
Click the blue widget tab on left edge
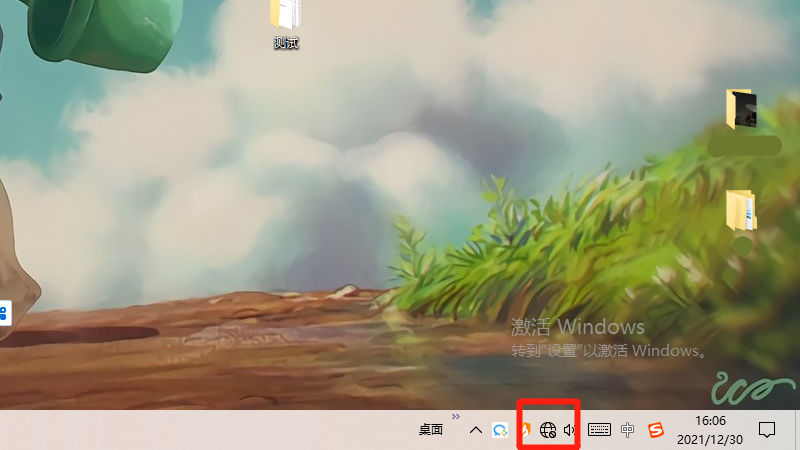[x=4, y=313]
